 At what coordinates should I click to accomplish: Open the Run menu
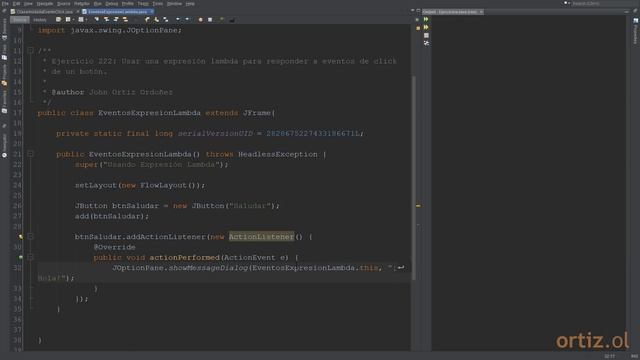[97, 4]
